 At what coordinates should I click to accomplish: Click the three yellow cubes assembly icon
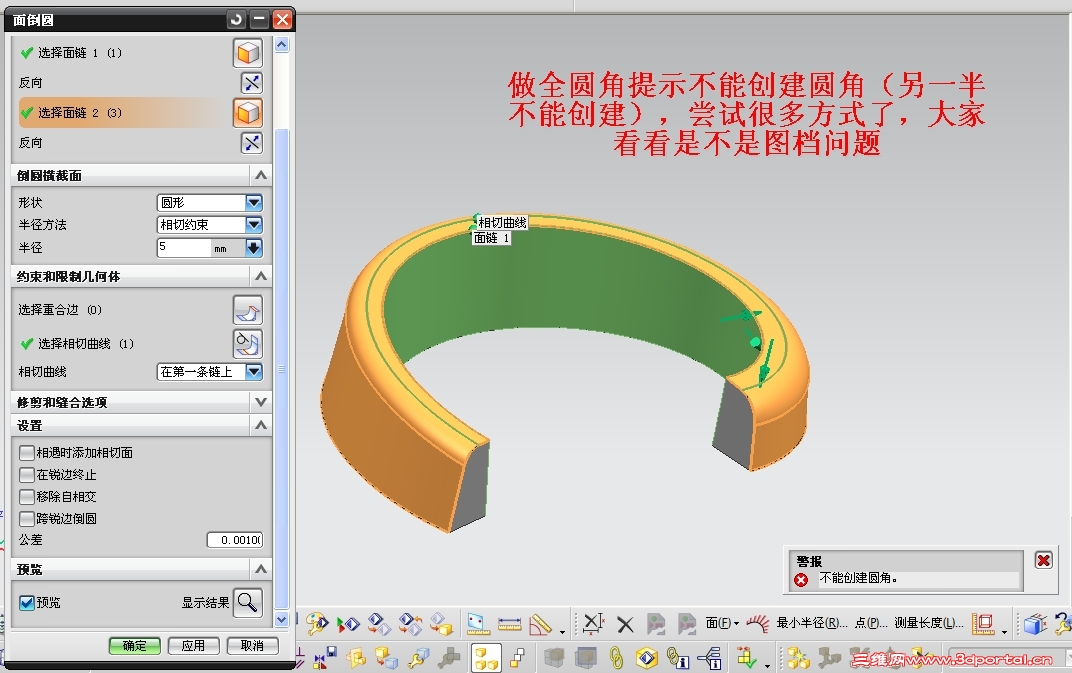(486, 659)
